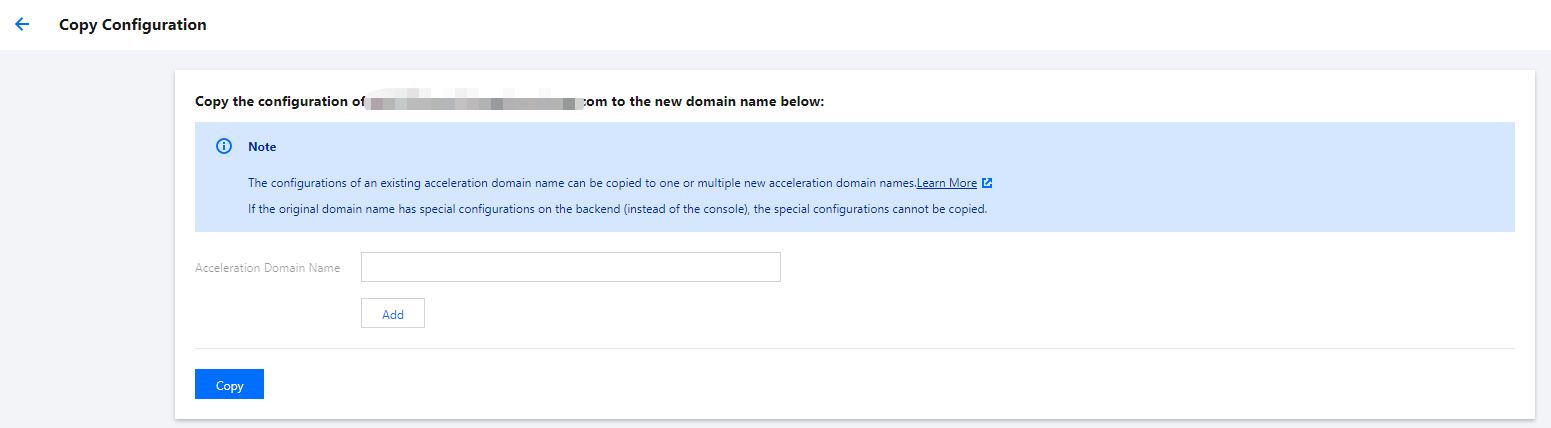Click the ".com" ending of source domain
Image resolution: width=1551 pixels, height=428 pixels.
596,102
